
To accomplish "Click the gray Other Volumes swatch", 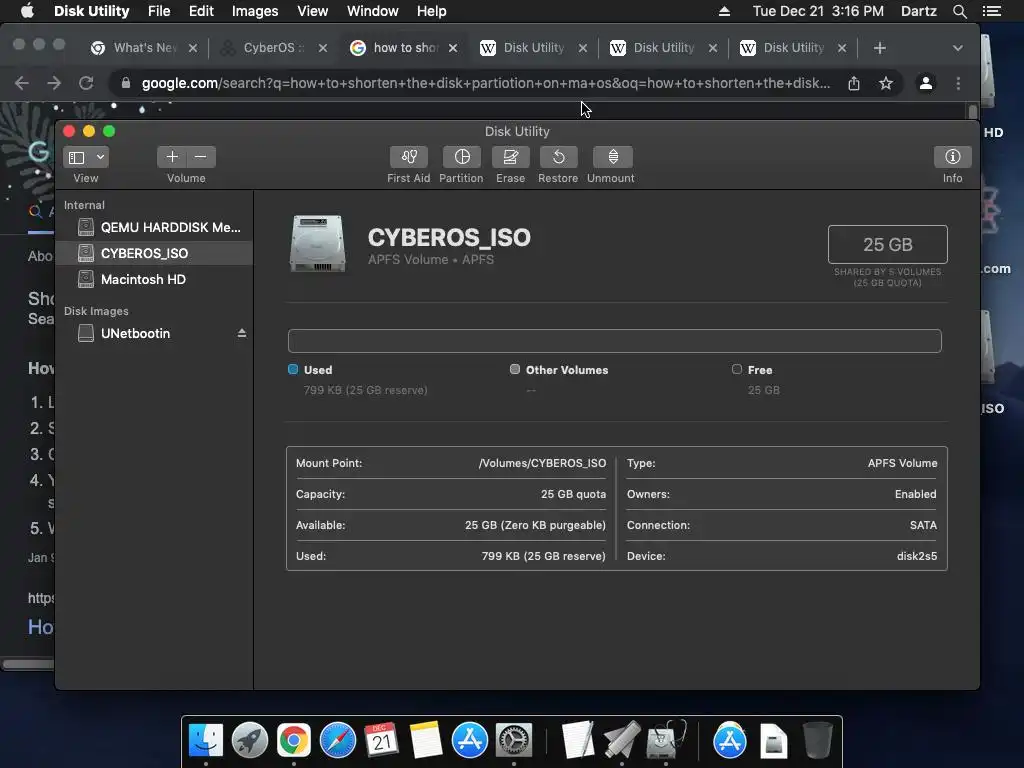I will (x=515, y=369).
